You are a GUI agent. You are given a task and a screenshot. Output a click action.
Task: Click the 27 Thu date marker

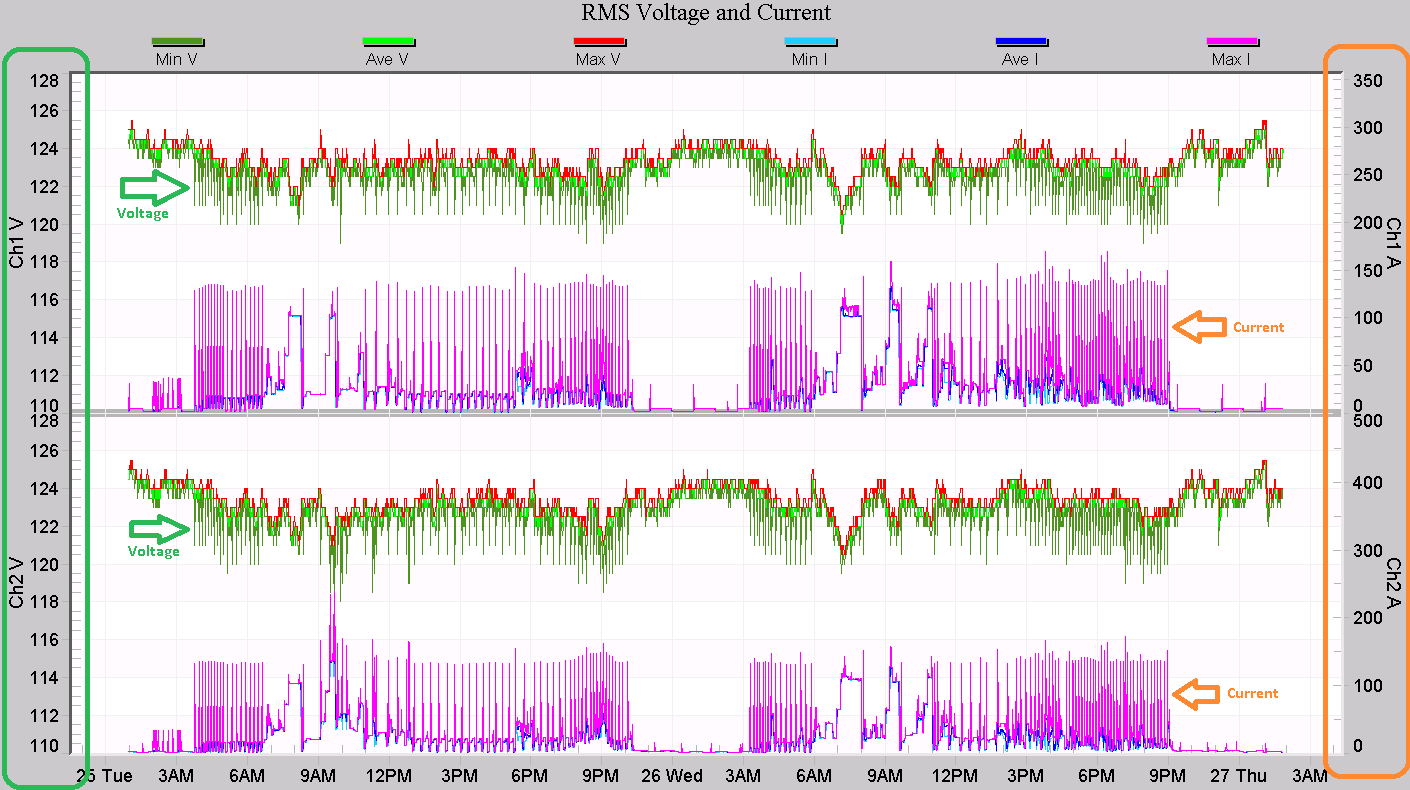tap(1238, 776)
